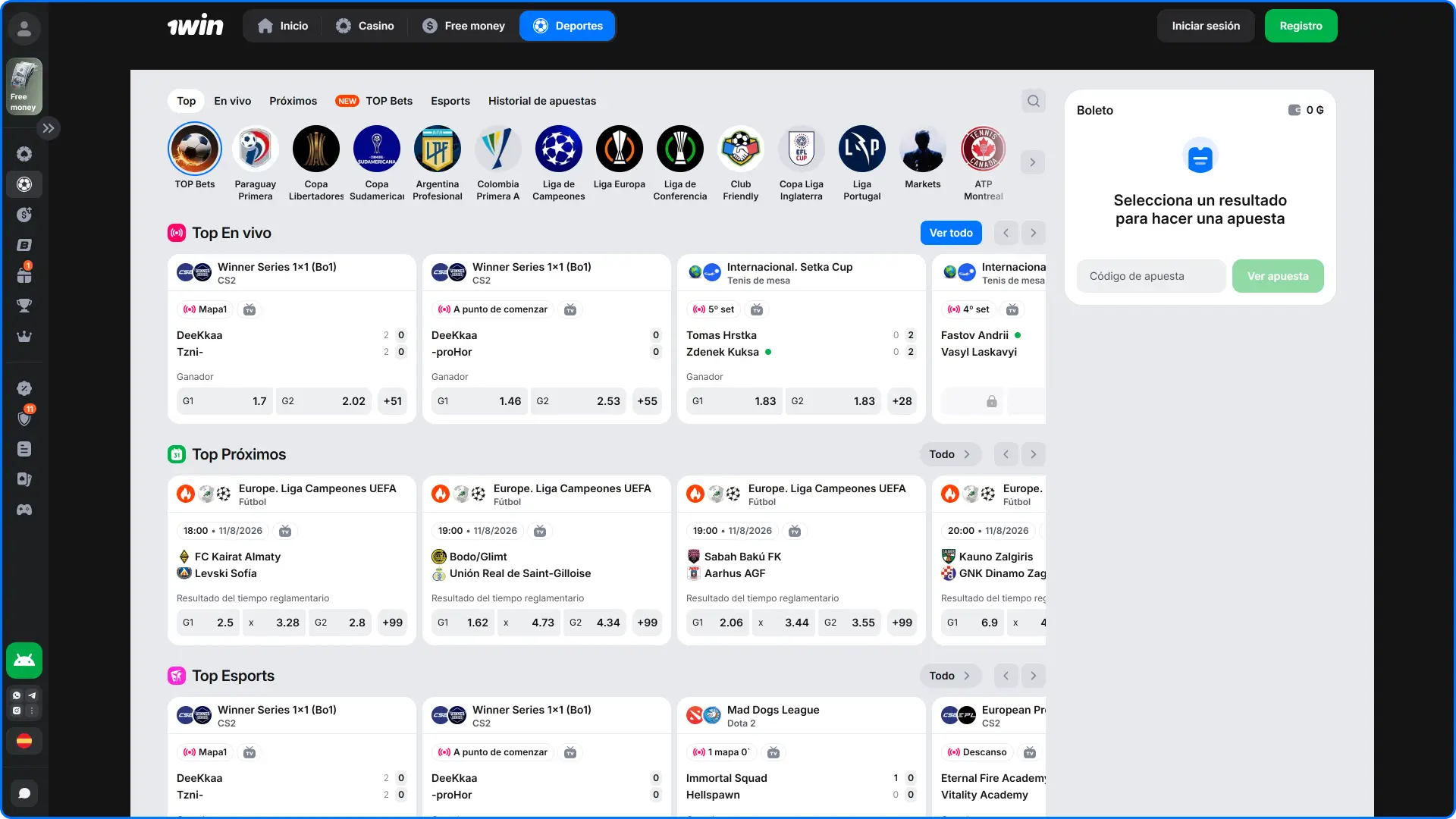Go to previous Top Esports cards
Image resolution: width=1456 pixels, height=819 pixels.
click(x=1006, y=676)
